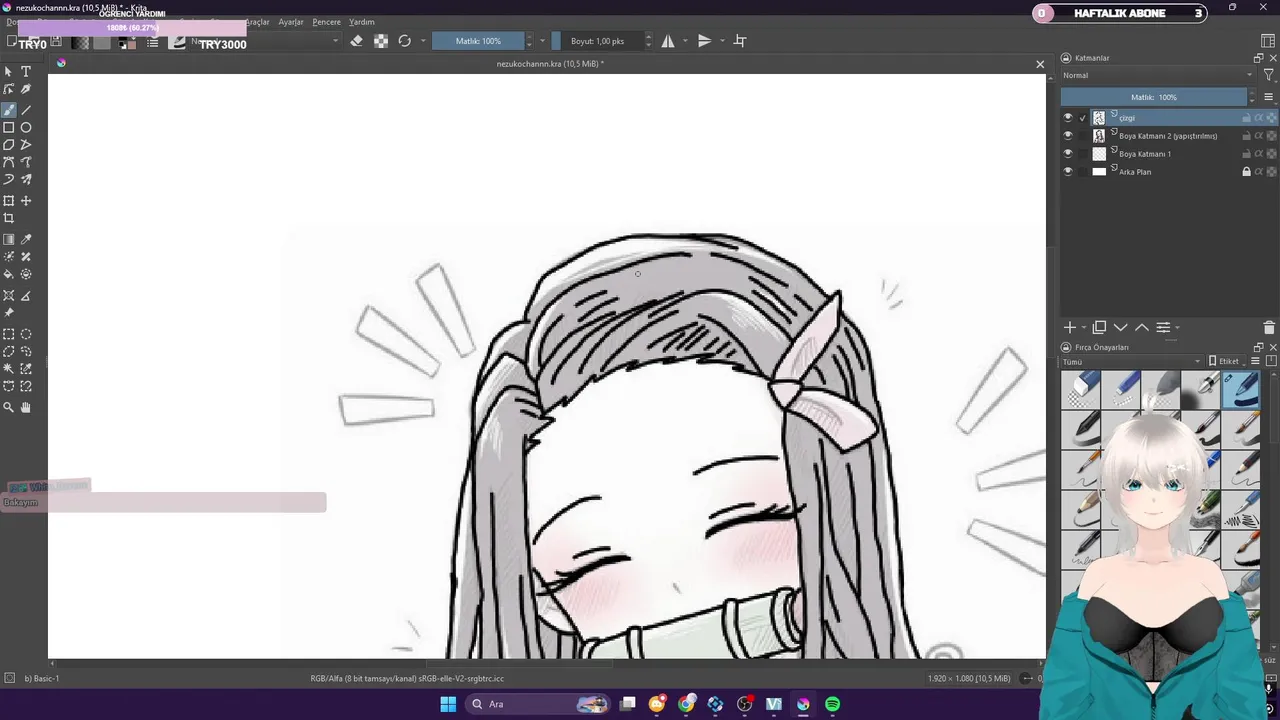
Task: Select the Color Sampler eyedropper tool
Action: point(26,240)
